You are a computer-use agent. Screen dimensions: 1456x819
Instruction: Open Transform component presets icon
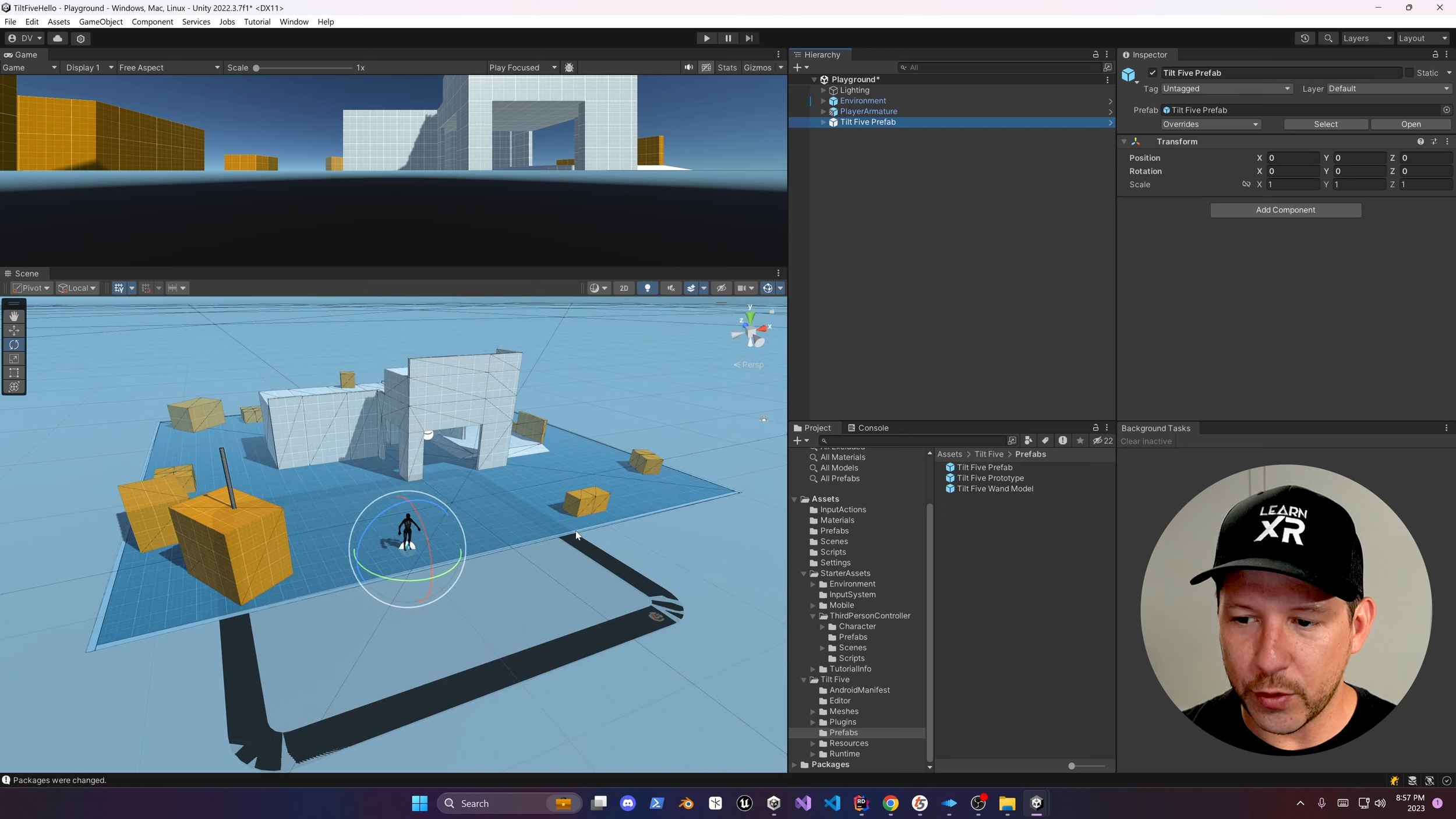point(1434,142)
